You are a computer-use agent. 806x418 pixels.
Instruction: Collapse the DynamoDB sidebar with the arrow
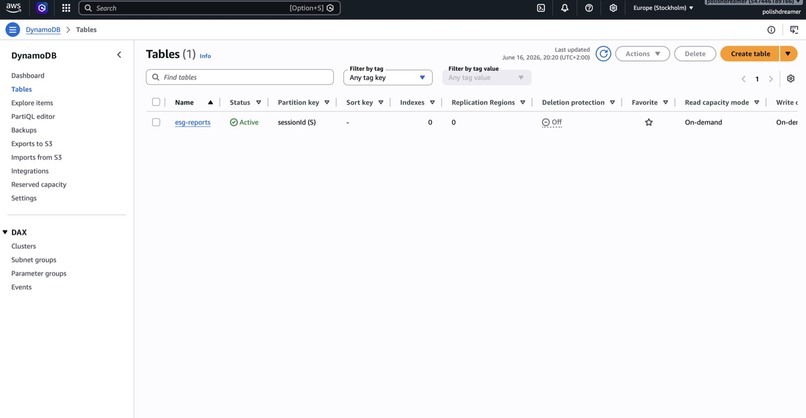pos(119,54)
